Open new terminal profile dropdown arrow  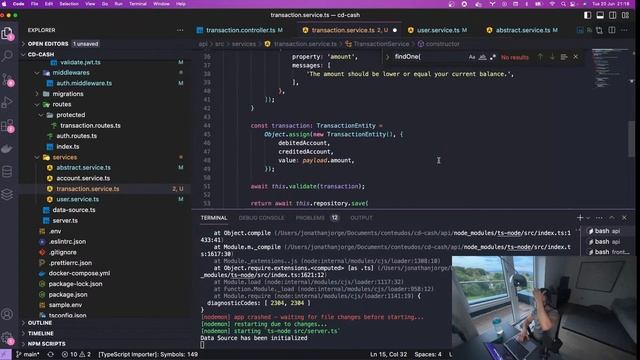pyautogui.click(x=588, y=218)
